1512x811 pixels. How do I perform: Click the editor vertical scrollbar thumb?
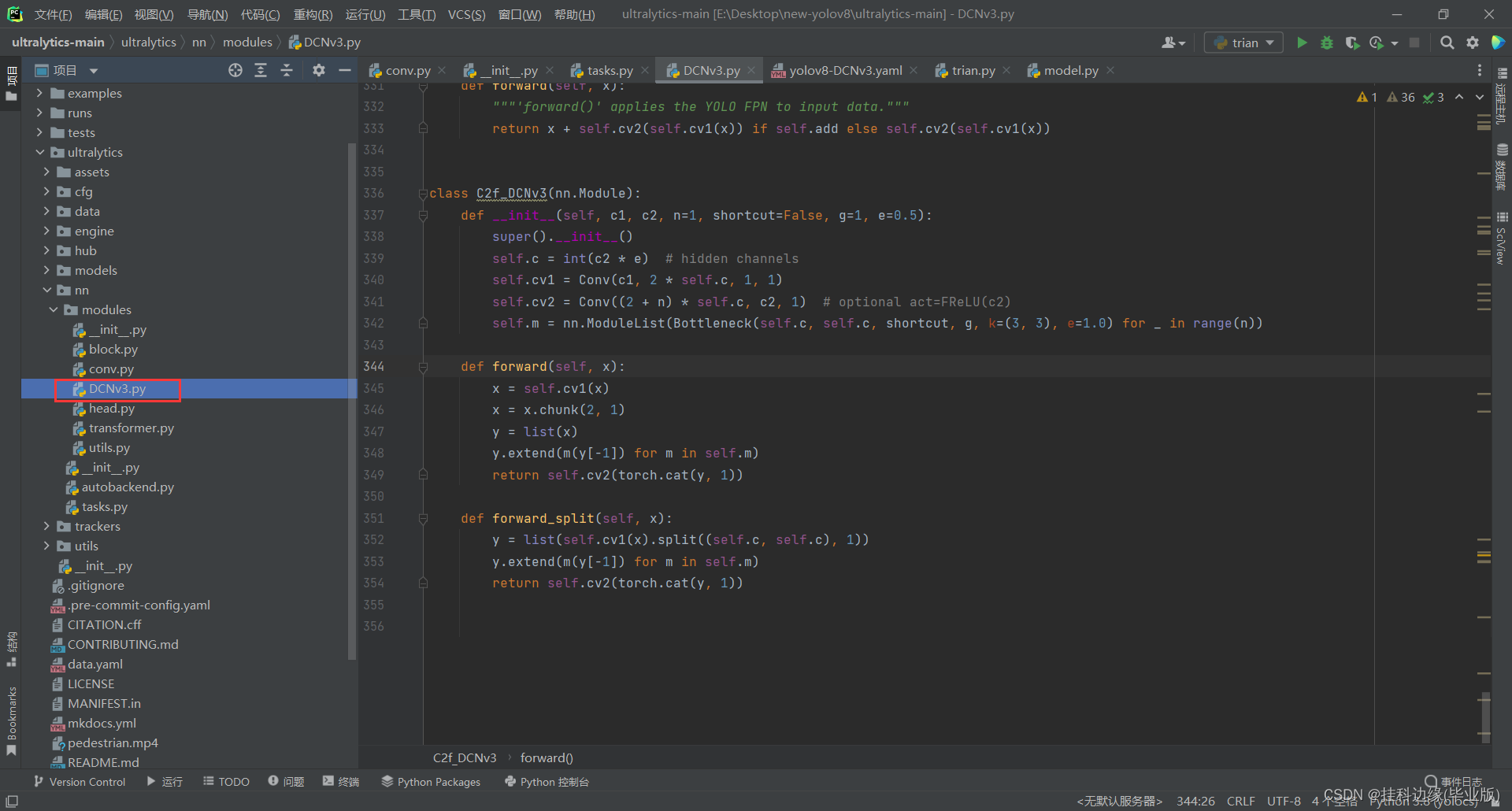[1484, 717]
